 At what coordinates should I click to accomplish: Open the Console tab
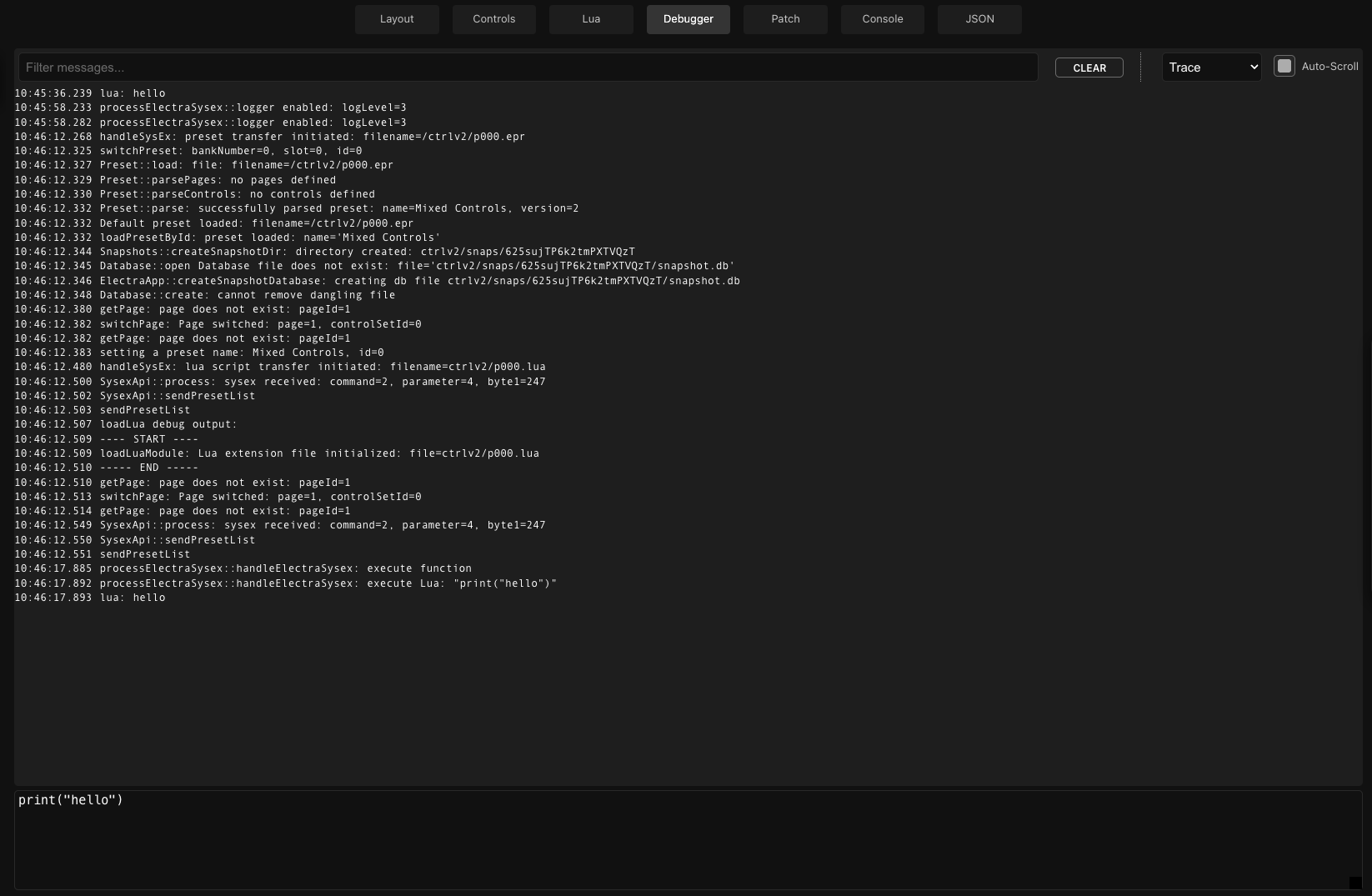(882, 18)
